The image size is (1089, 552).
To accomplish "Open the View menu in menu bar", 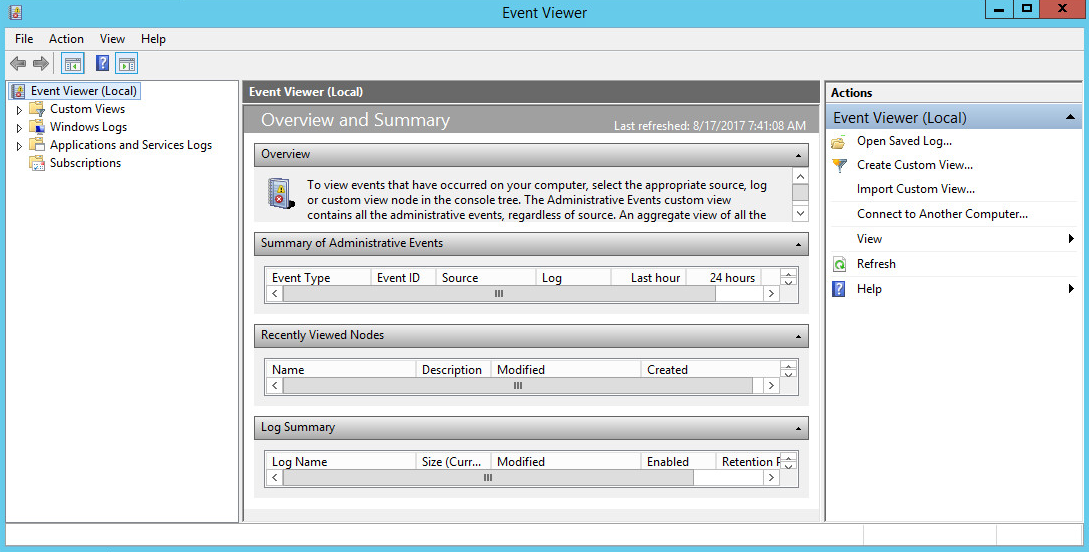I will (112, 39).
